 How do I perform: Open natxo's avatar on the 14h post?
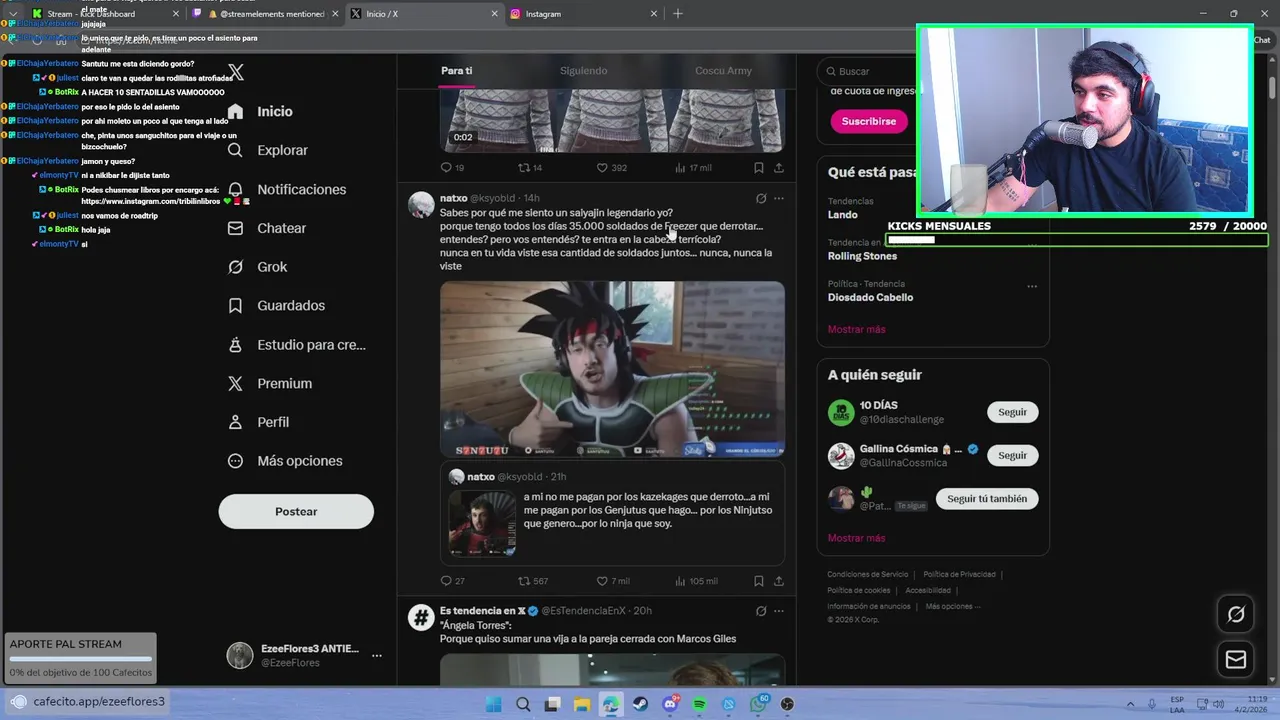(x=421, y=204)
